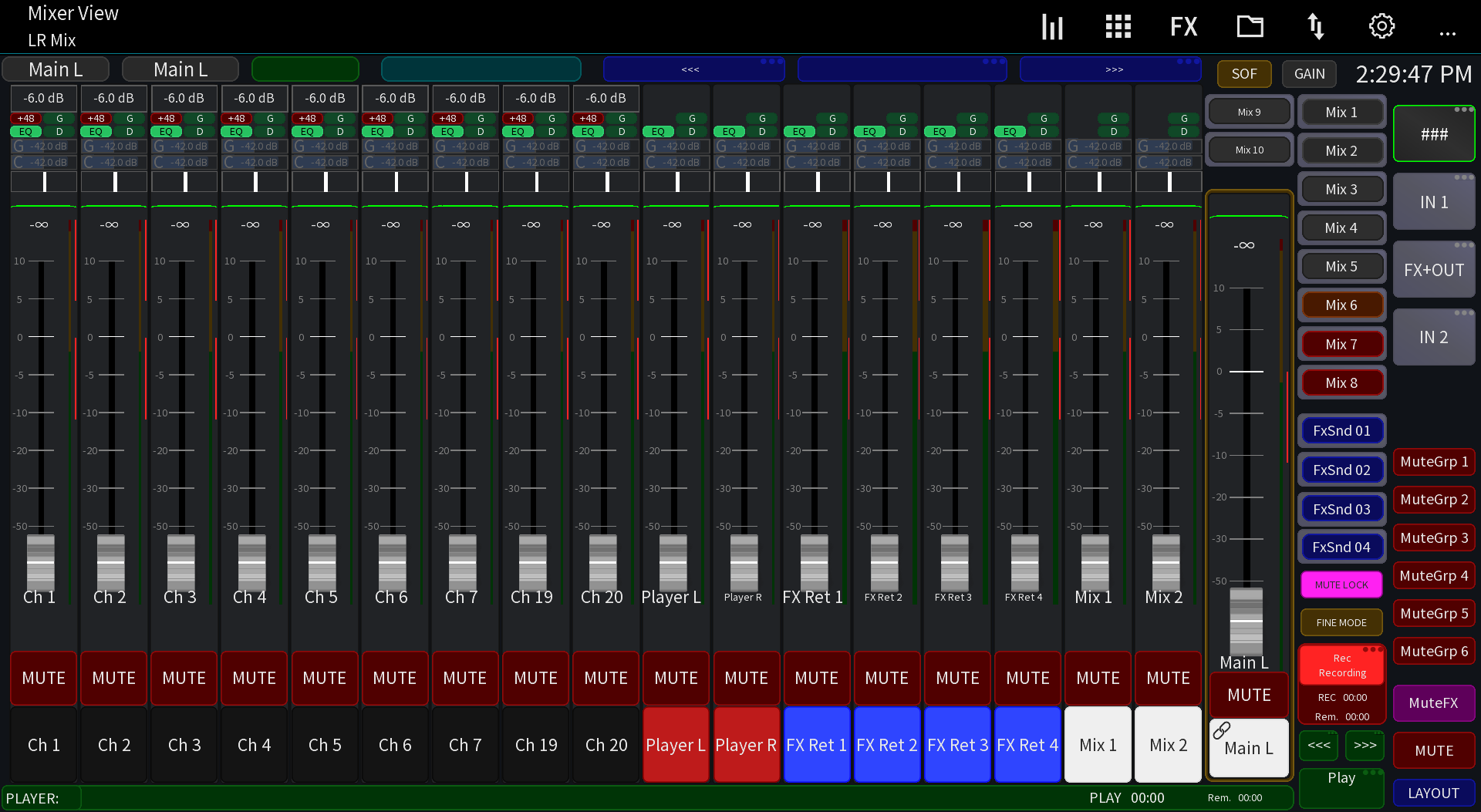Click the Main L master fader handle
Viewport: 1481px width, 812px height.
pyautogui.click(x=1246, y=621)
